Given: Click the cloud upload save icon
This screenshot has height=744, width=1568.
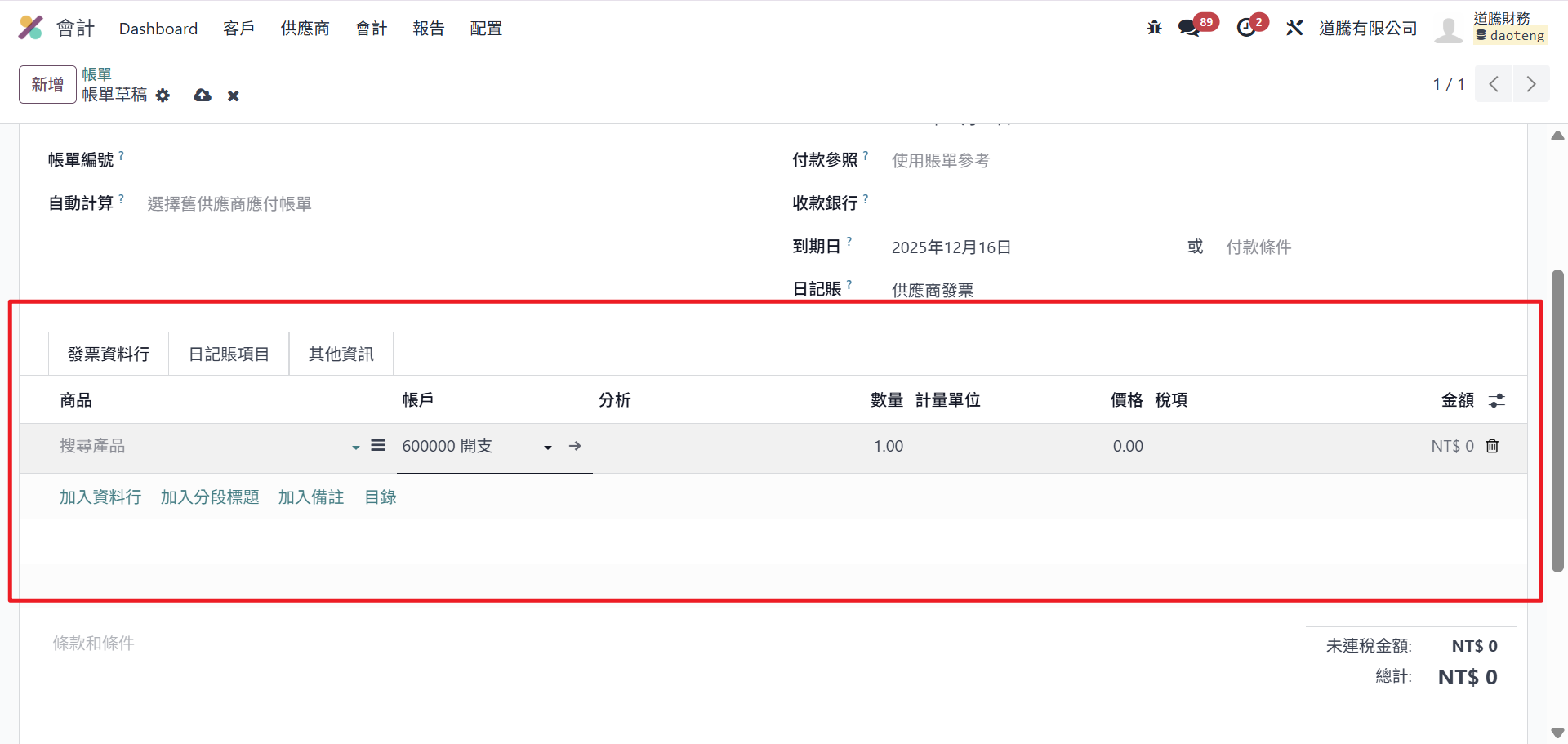Looking at the screenshot, I should click(203, 96).
